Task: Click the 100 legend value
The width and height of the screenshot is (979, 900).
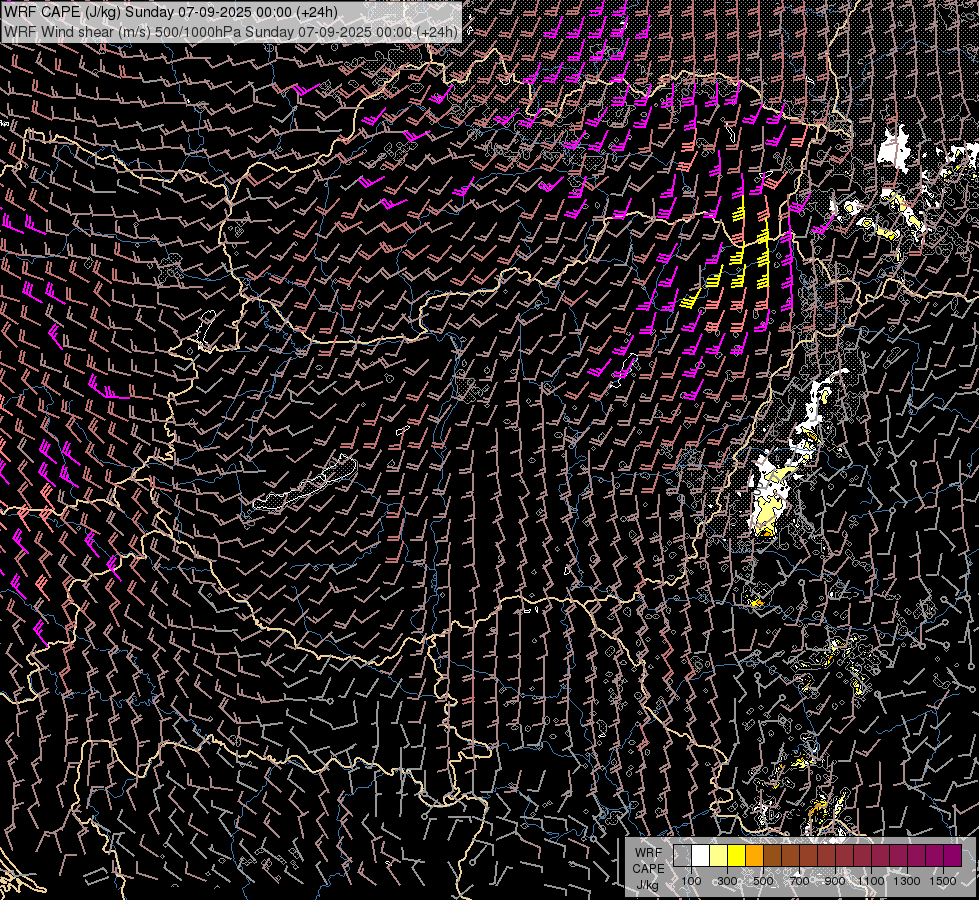Action: [x=691, y=881]
